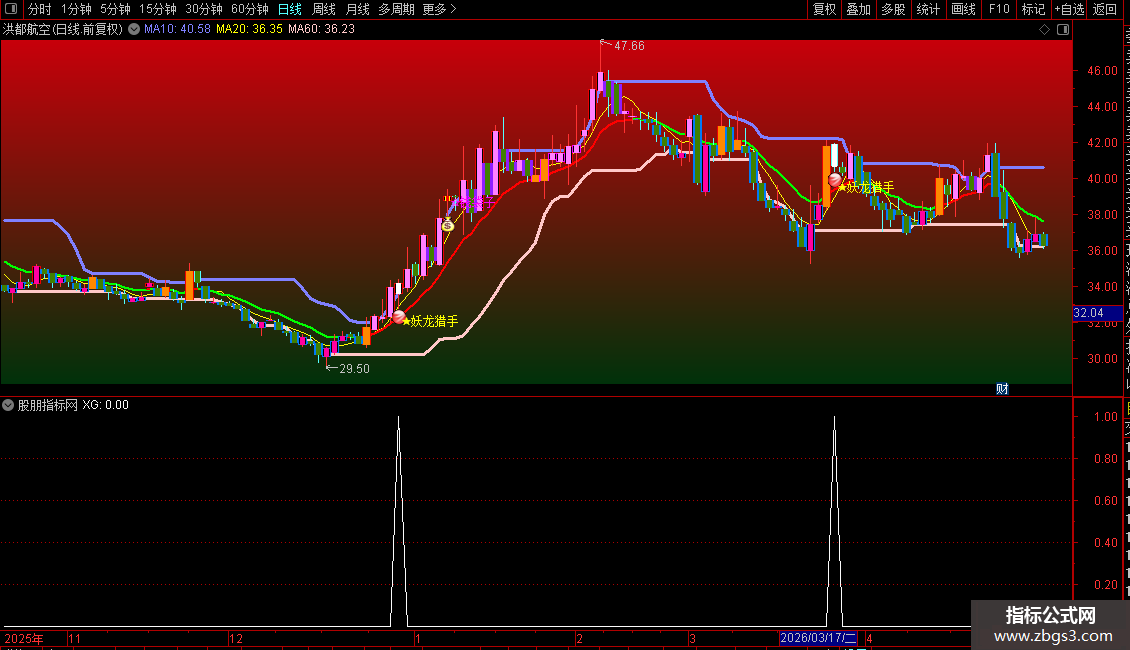Expand the main chart indicator dropdown arrow
The image size is (1130, 650).
(134, 30)
